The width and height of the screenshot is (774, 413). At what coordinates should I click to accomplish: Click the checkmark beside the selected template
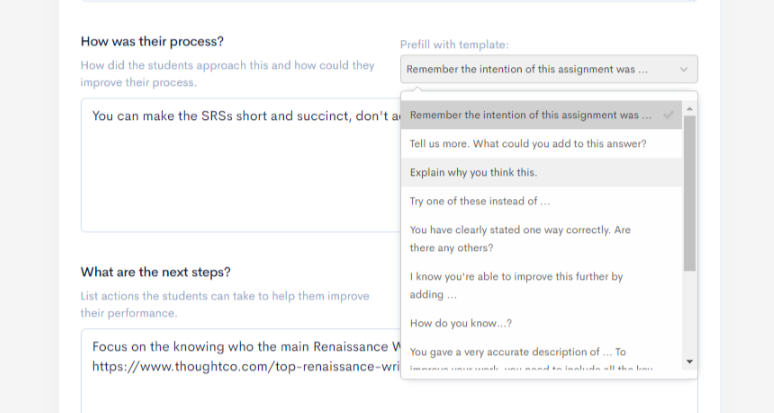point(668,115)
